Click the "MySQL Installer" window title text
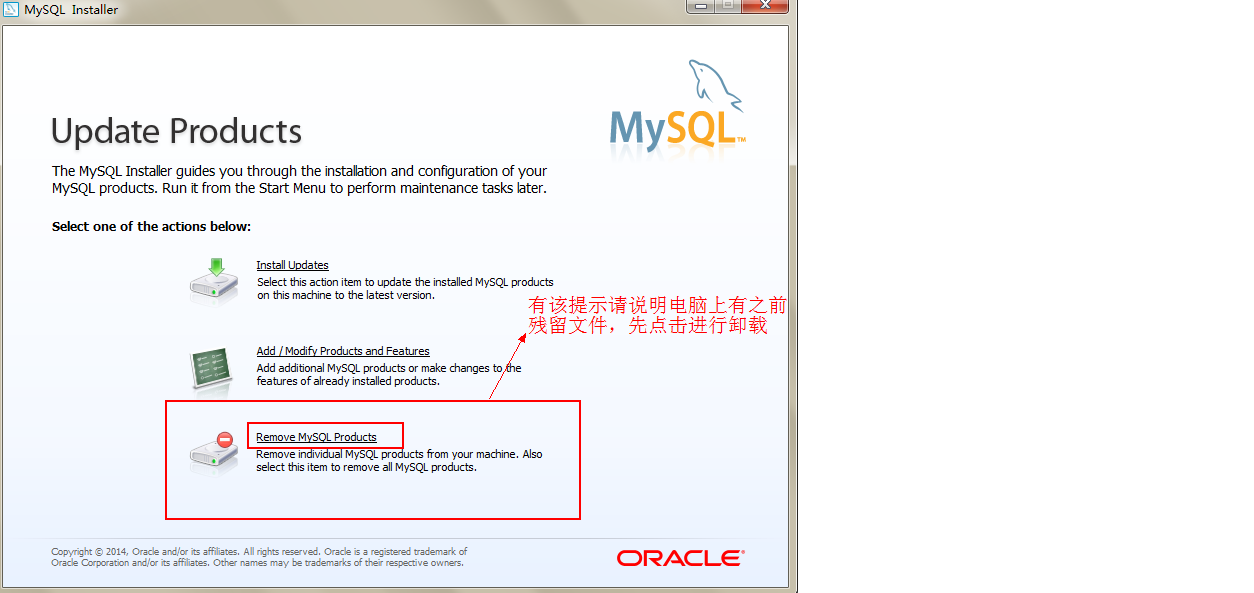Screen dimensions: 1254x593 [x=71, y=10]
